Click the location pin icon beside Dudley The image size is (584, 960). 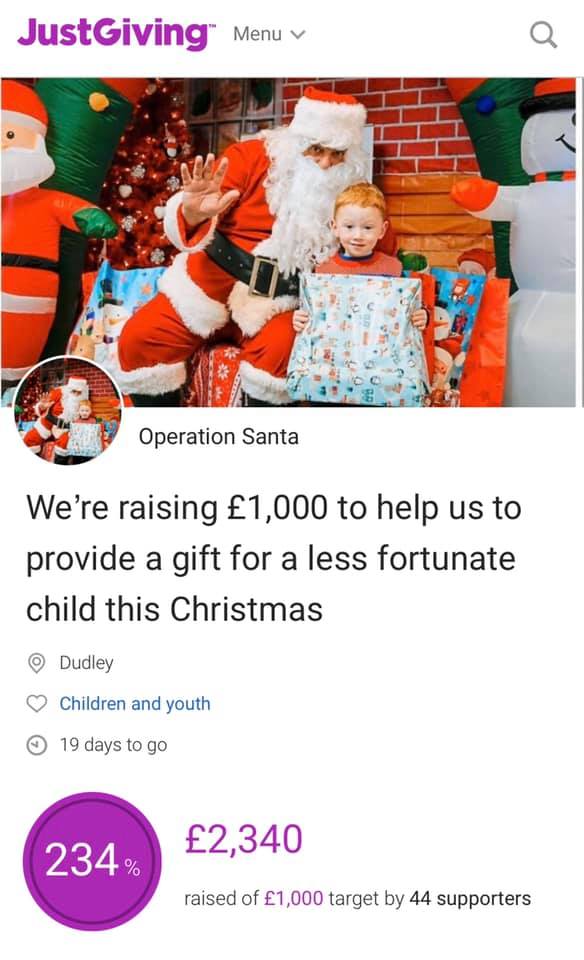[37, 662]
